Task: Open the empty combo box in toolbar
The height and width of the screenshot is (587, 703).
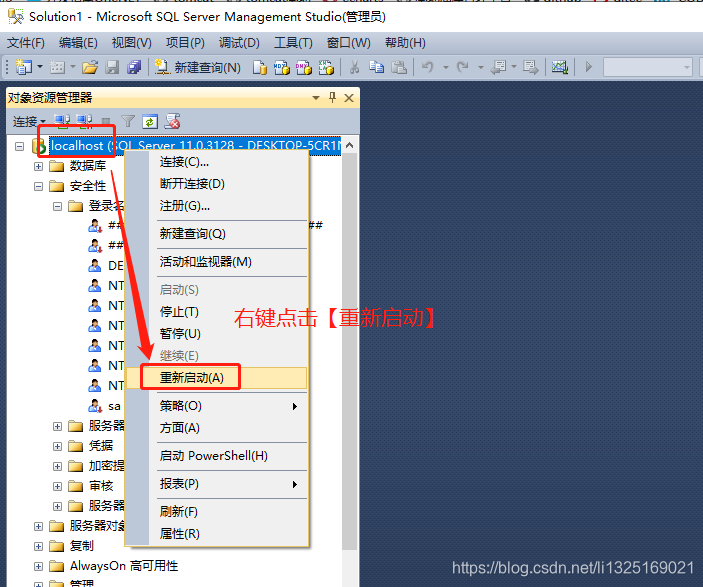Action: (x=647, y=68)
